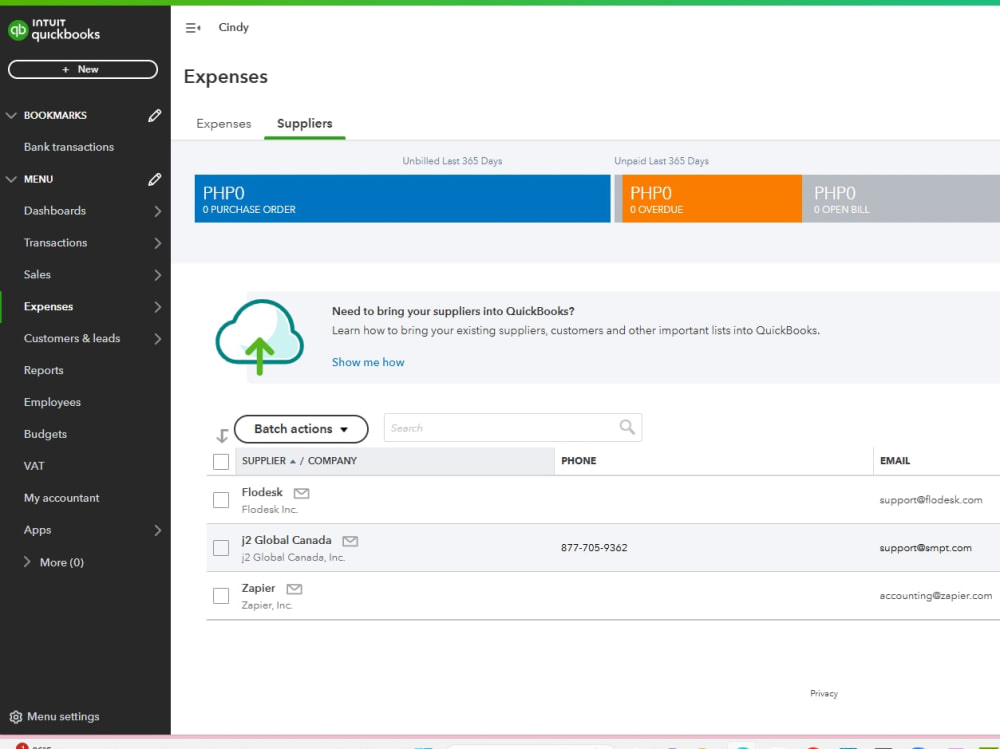Viewport: 1000px width, 749px height.
Task: Open Budgets in the sidebar
Action: pos(45,434)
